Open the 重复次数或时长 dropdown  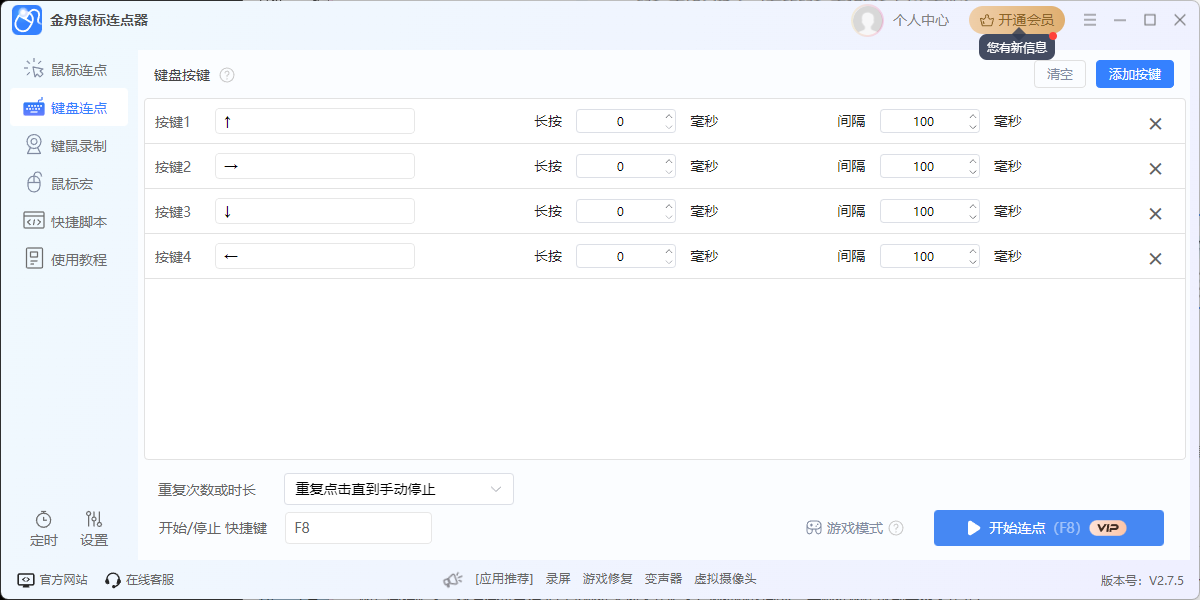click(x=399, y=489)
